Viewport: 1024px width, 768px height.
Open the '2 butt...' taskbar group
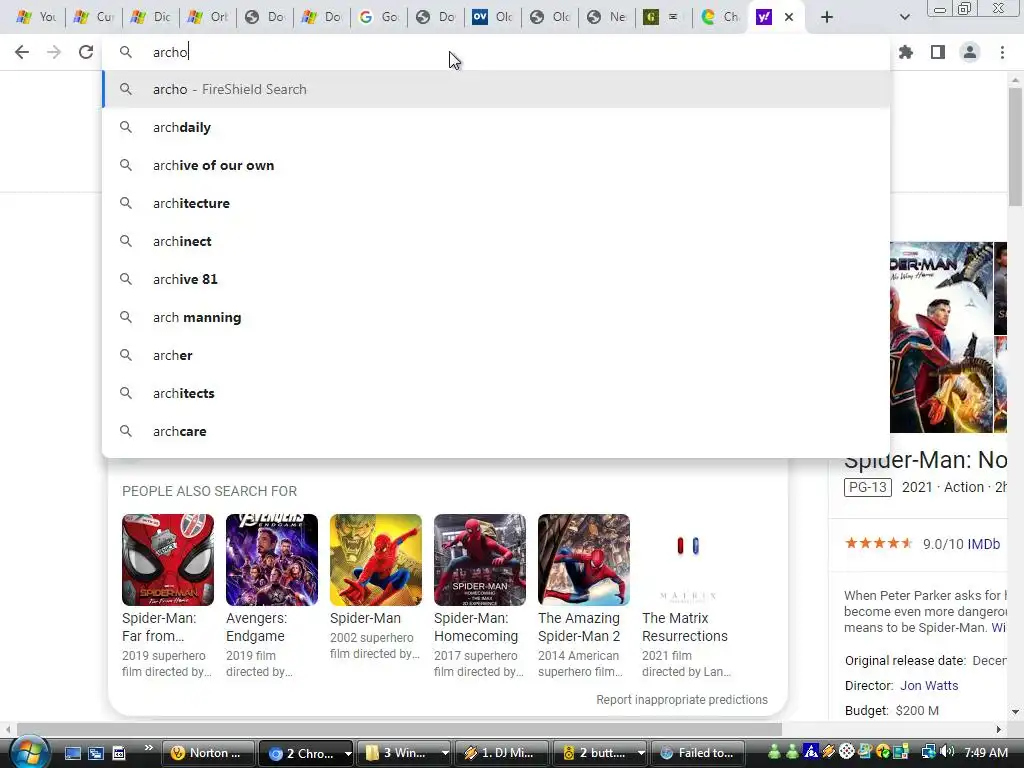[x=600, y=753]
